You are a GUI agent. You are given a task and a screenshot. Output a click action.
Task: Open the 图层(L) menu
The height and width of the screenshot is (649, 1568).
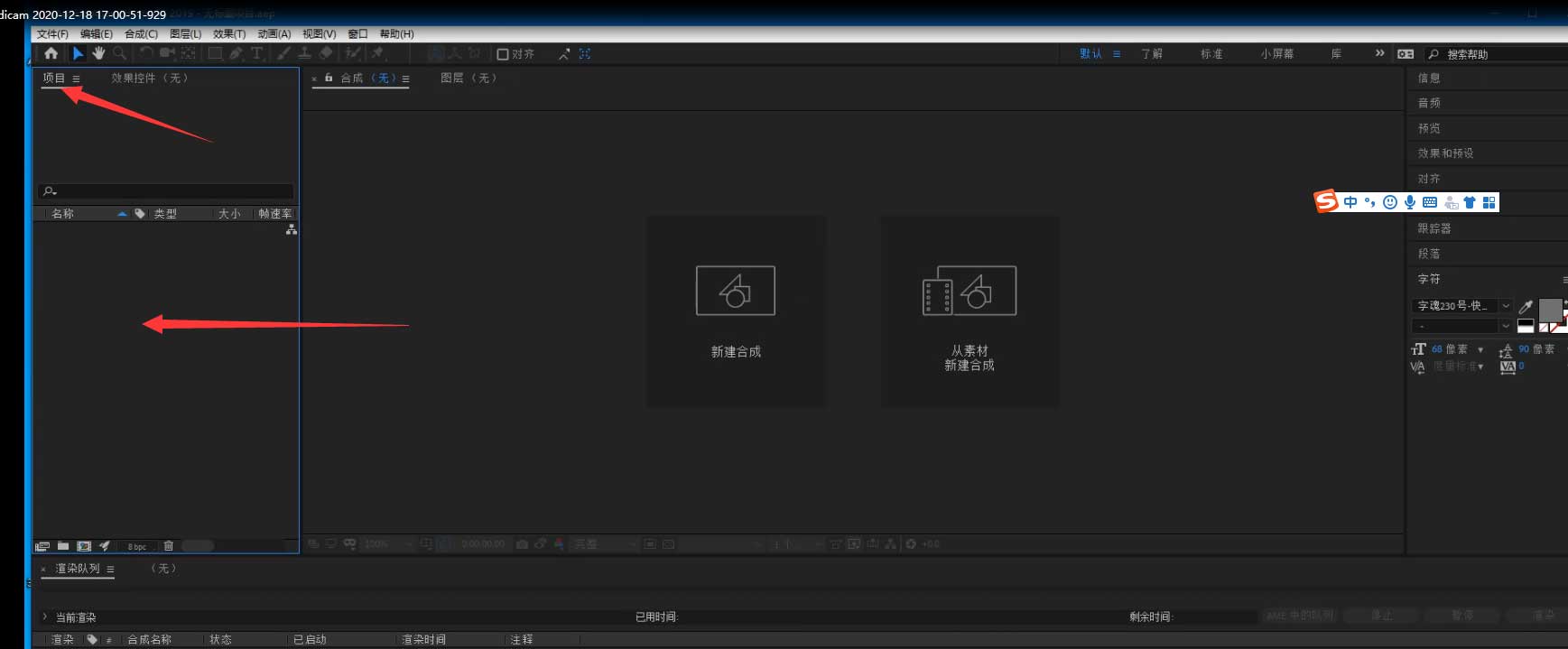coord(186,33)
